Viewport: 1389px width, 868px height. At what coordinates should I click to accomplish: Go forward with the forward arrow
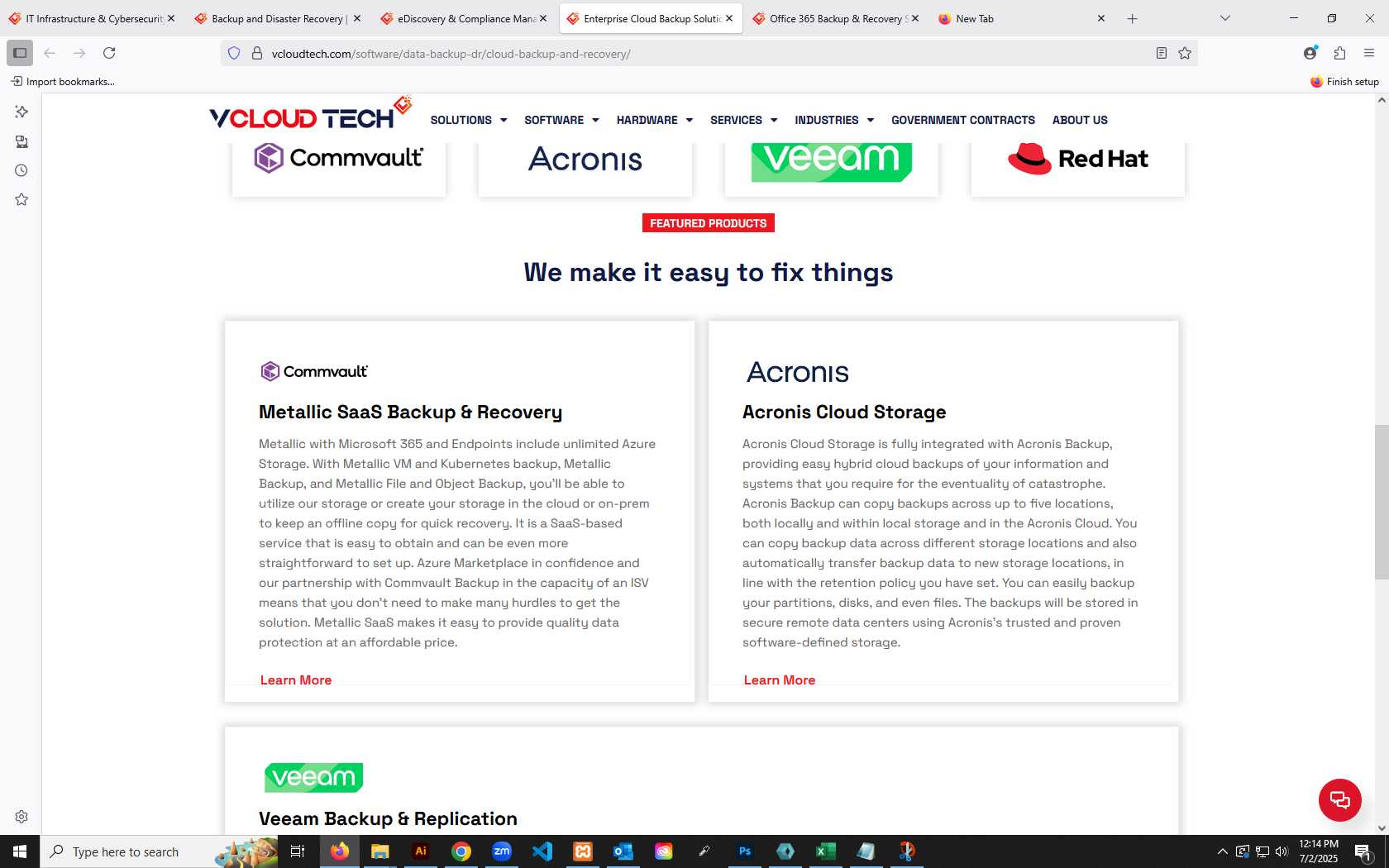[x=79, y=53]
